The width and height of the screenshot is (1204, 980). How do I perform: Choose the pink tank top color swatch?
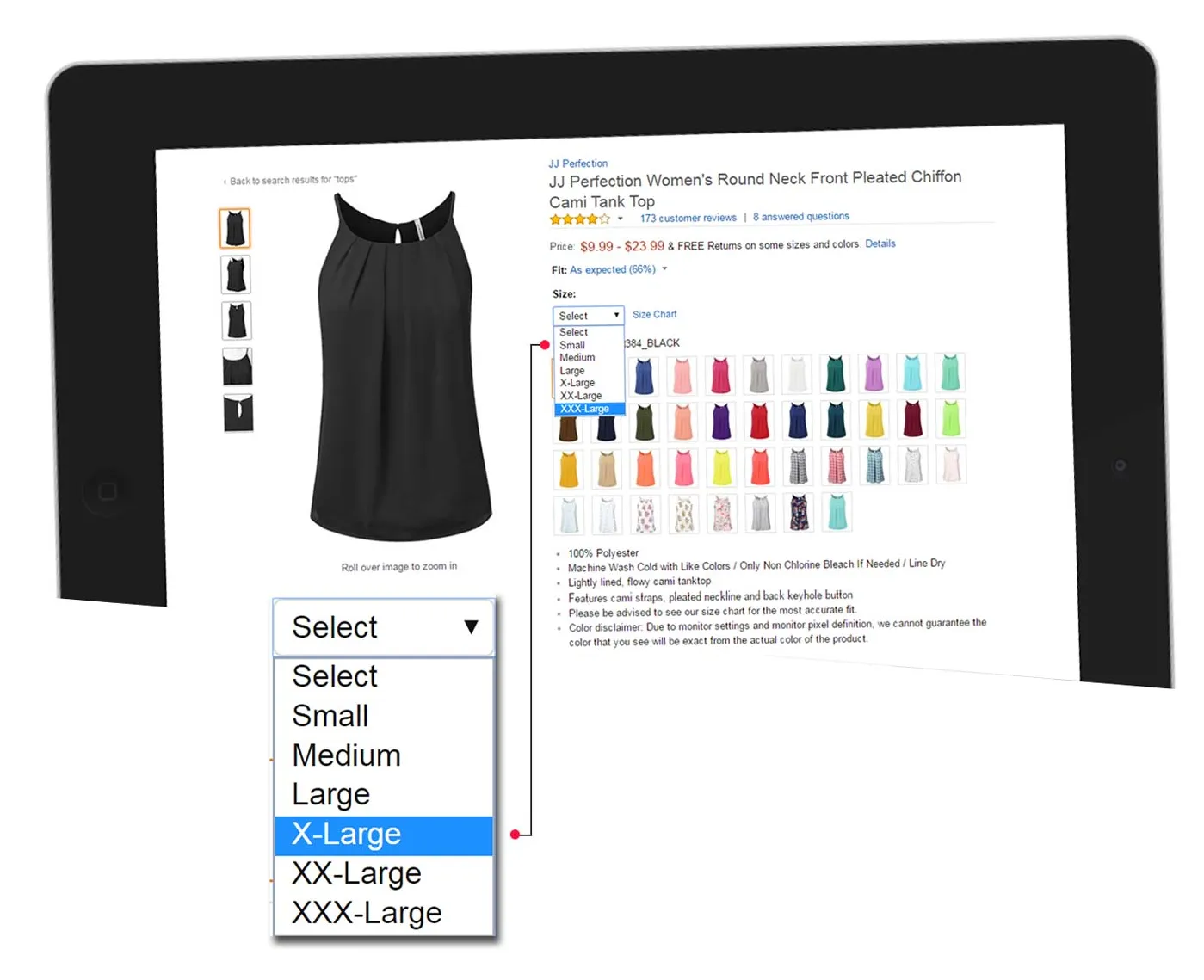(682, 376)
